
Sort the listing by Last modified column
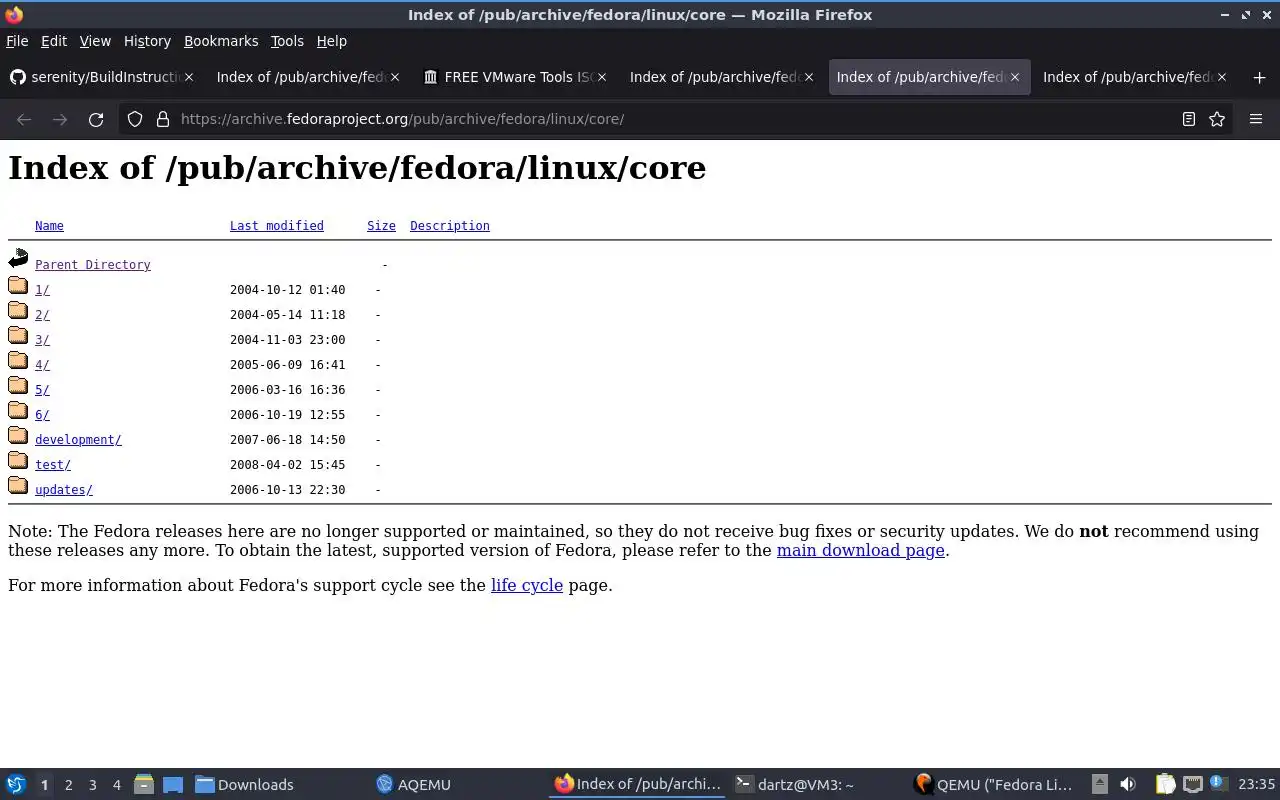pyautogui.click(x=277, y=226)
